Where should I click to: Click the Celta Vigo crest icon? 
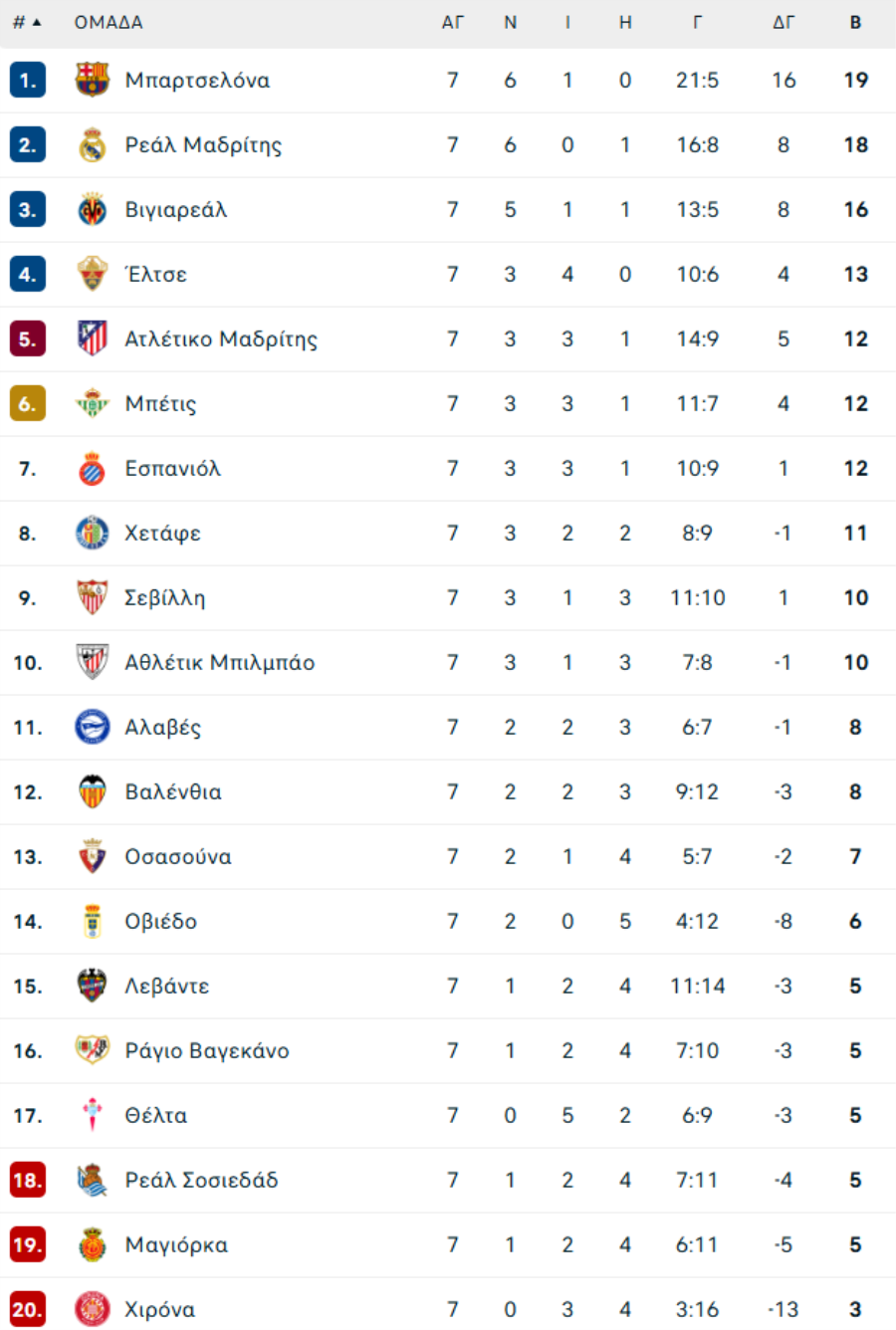(93, 1115)
